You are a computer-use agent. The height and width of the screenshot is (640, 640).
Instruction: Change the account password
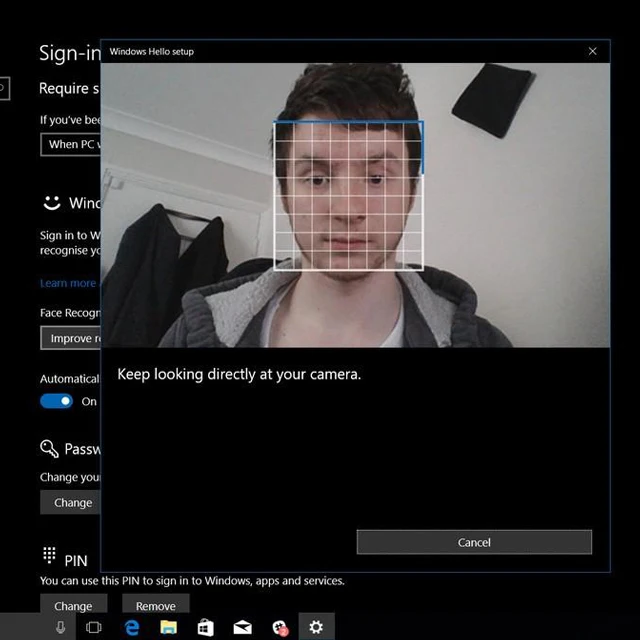click(x=70, y=502)
